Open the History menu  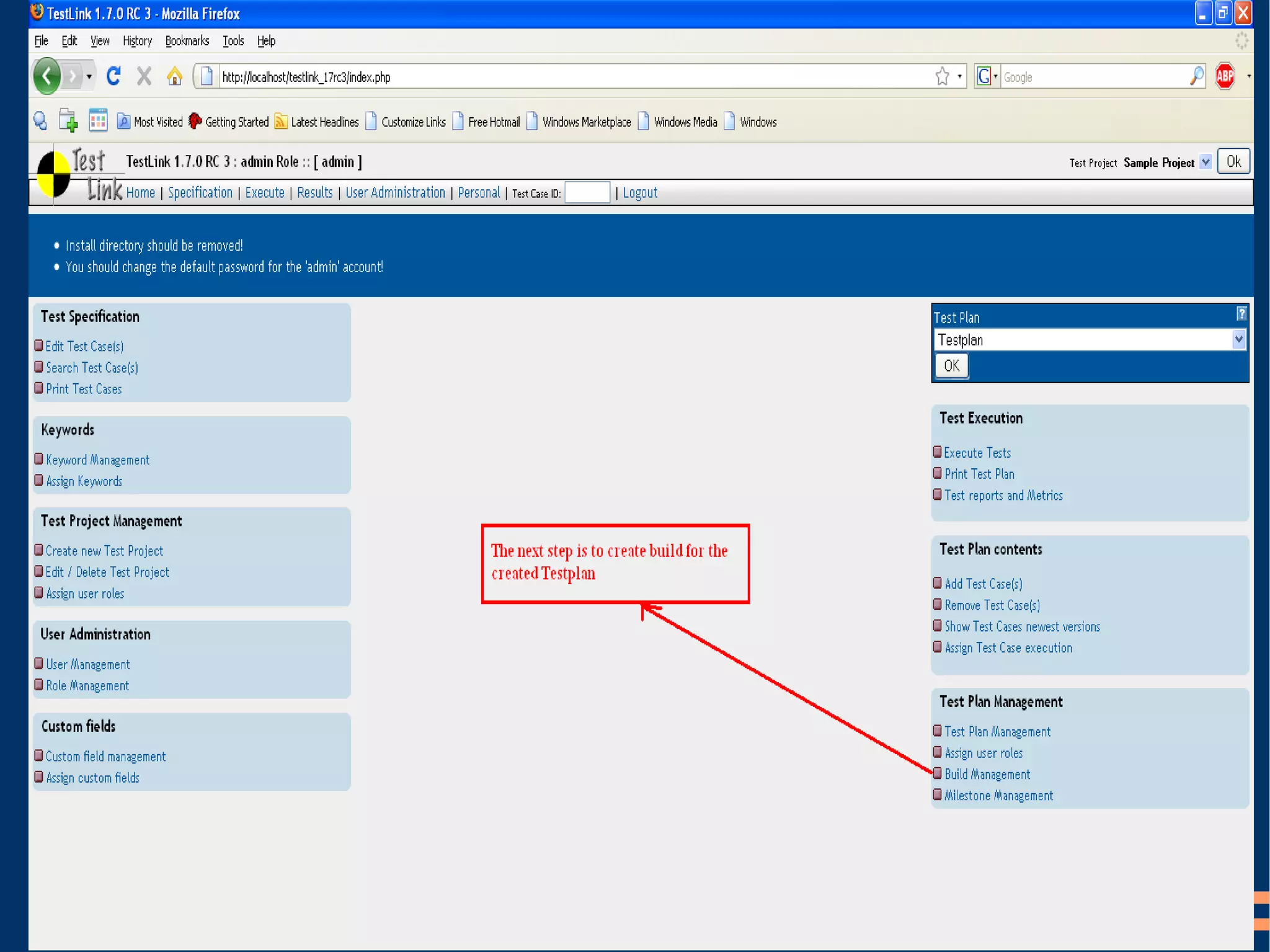click(x=137, y=41)
